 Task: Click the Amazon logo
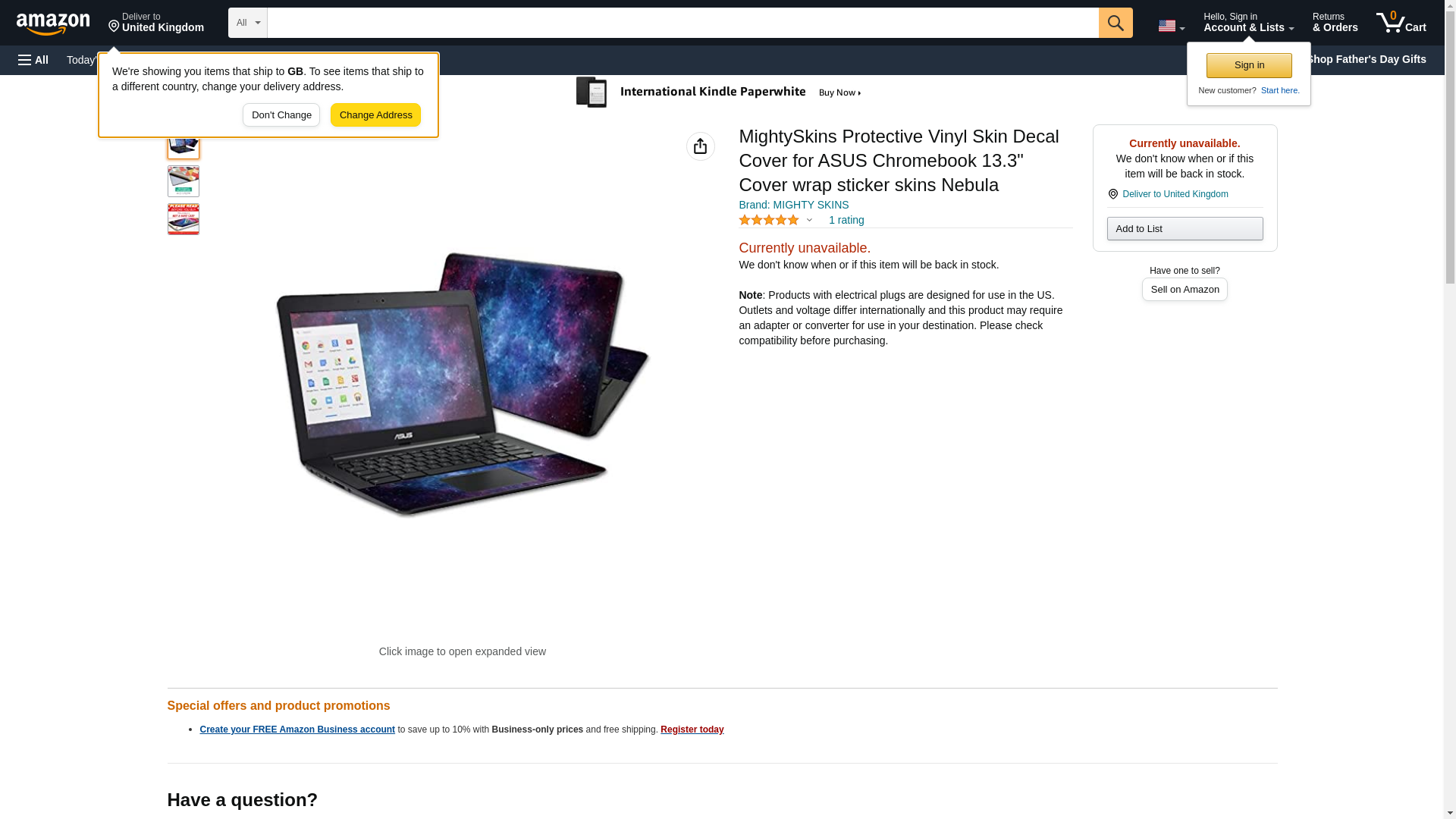[x=53, y=24]
